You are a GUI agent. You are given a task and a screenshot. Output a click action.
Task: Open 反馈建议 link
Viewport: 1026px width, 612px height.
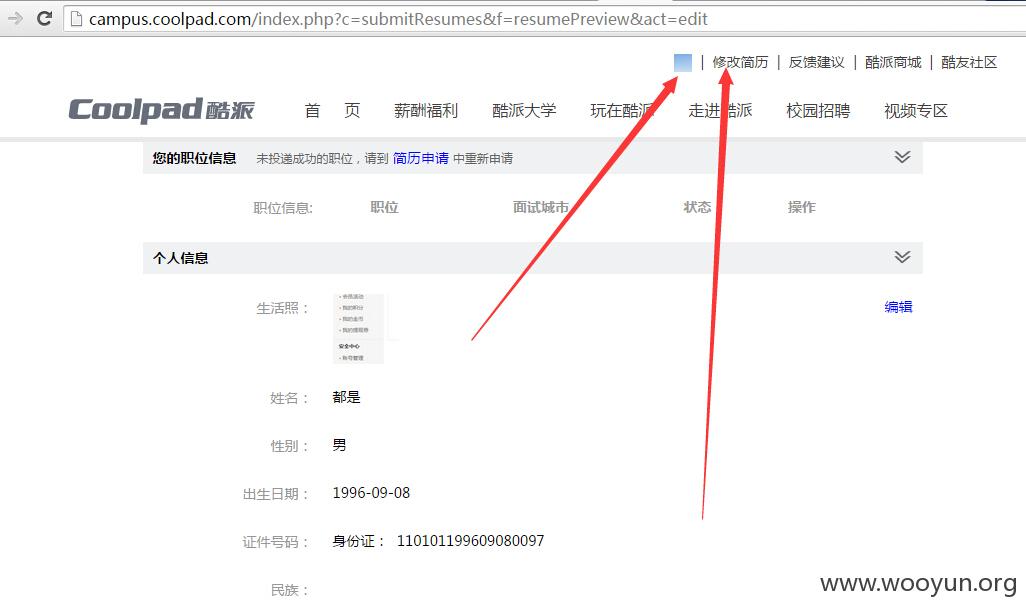click(x=817, y=62)
